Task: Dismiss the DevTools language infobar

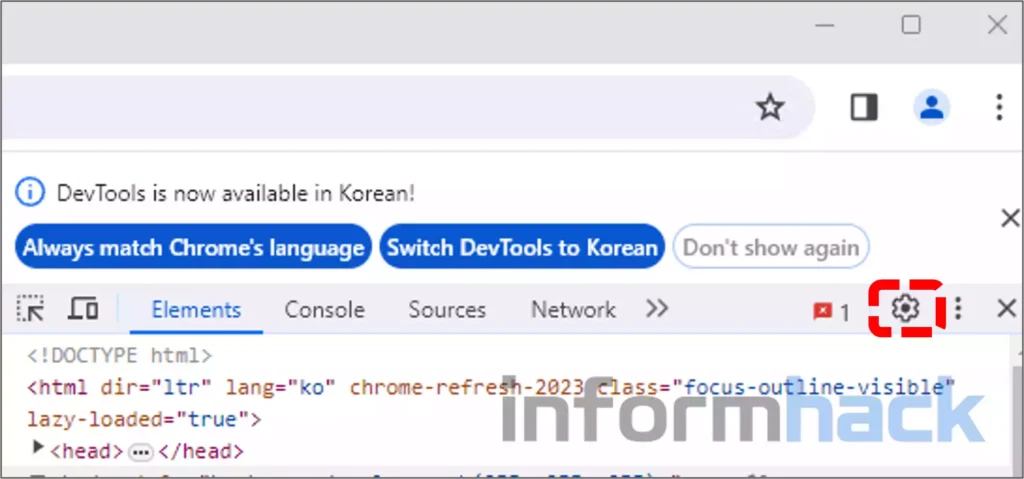Action: click(1010, 218)
